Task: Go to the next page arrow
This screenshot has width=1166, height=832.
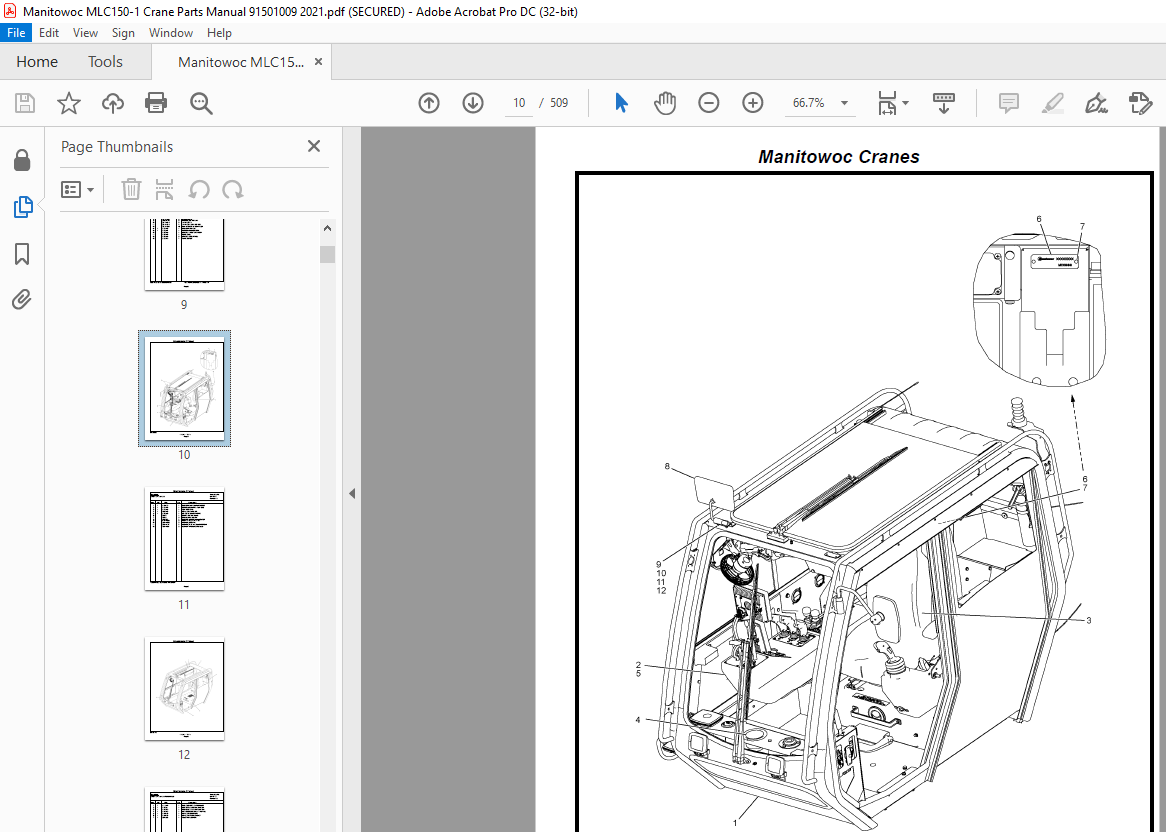Action: (x=473, y=103)
